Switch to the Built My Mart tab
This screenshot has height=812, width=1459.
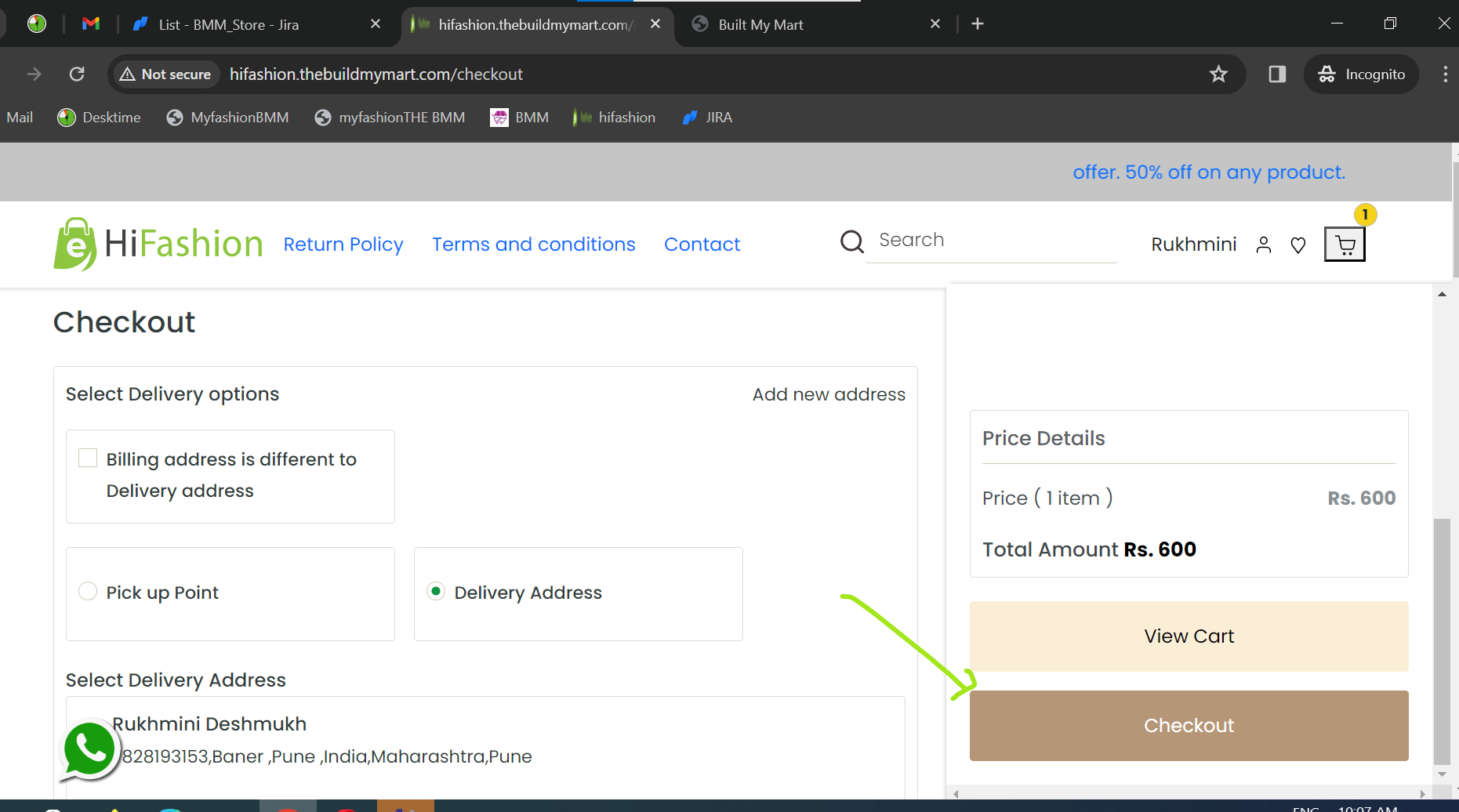pyautogui.click(x=815, y=24)
